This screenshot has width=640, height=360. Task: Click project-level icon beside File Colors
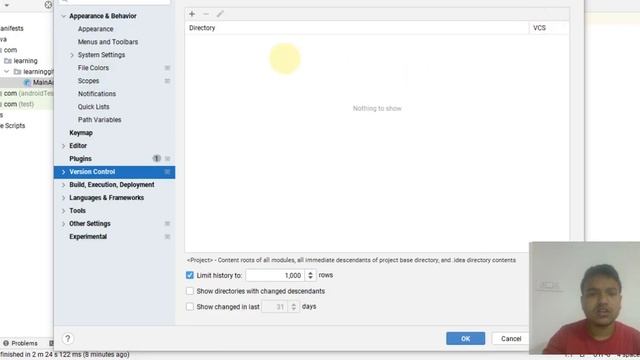coord(167,68)
